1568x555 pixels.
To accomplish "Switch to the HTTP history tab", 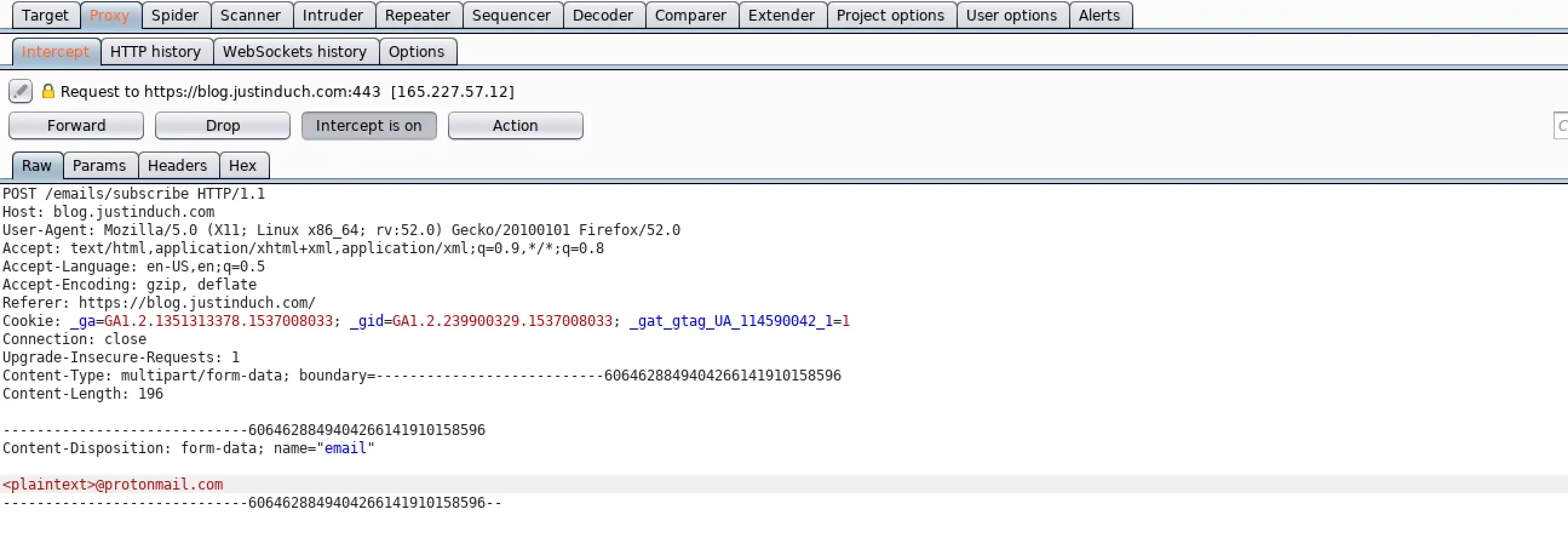I will click(155, 52).
